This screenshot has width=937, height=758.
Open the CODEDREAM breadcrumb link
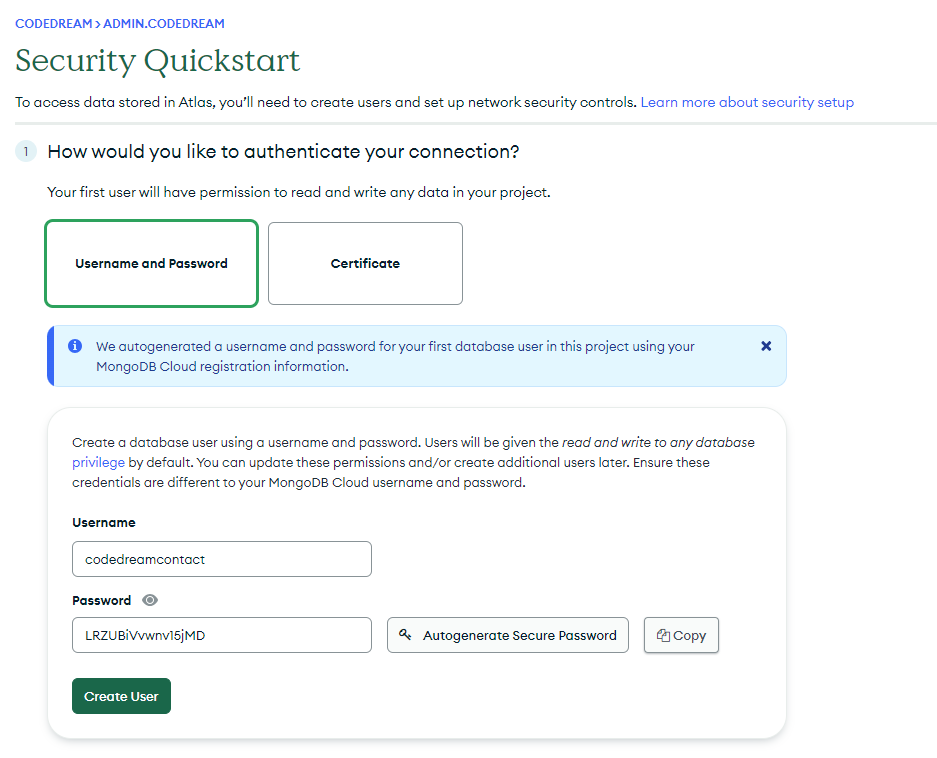[x=53, y=24]
